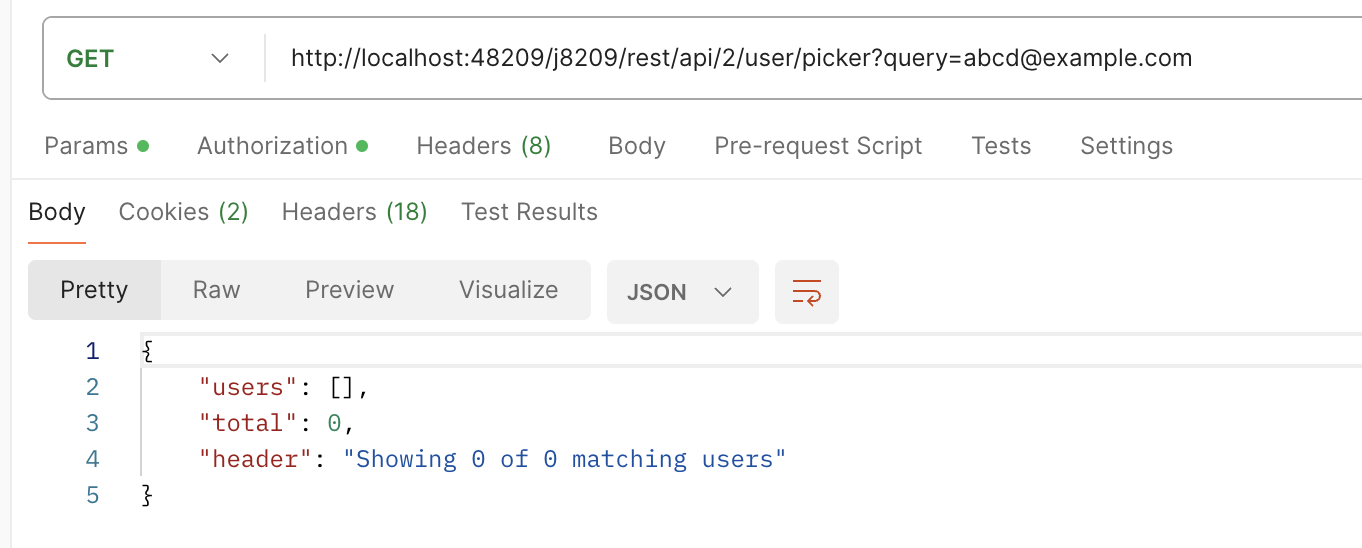
Task: Switch response view to Preview
Action: point(350,290)
